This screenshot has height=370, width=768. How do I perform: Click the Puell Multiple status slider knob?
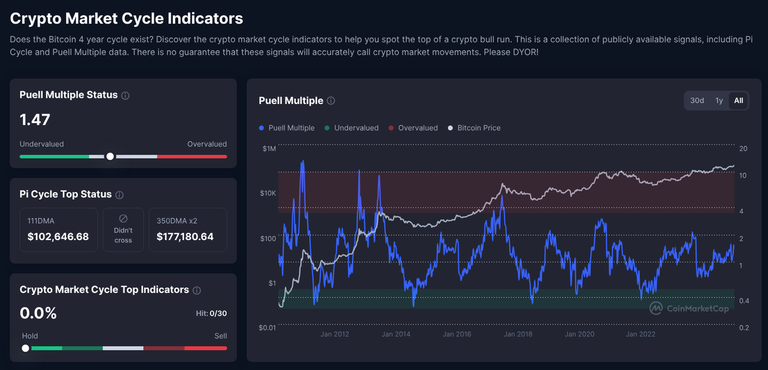coord(110,156)
